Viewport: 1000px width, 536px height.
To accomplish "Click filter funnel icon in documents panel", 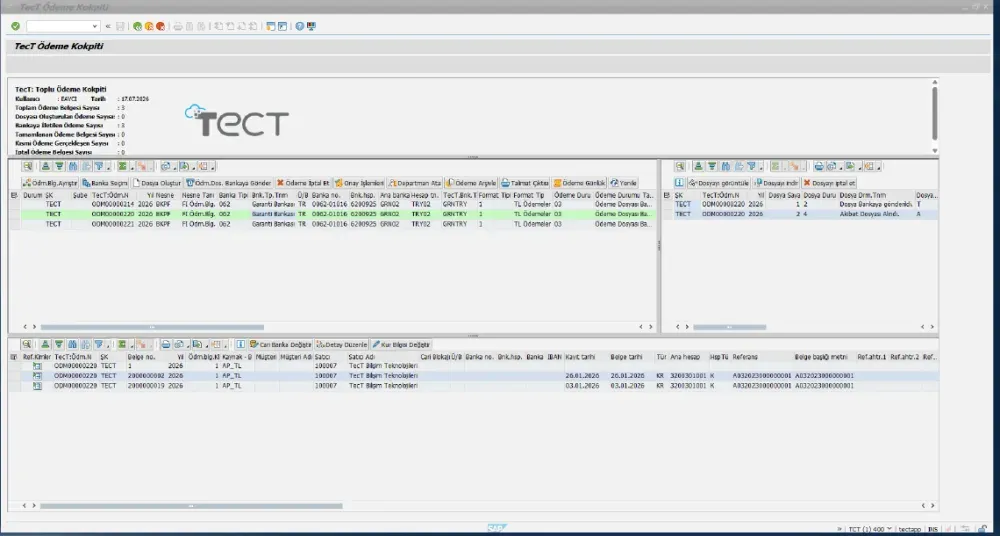I will [x=99, y=343].
